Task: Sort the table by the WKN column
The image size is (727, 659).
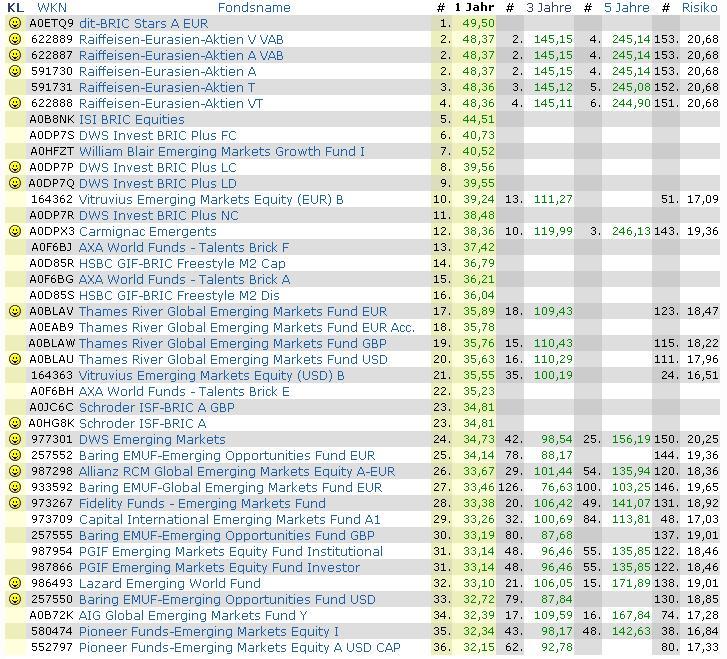Action: coord(52,7)
